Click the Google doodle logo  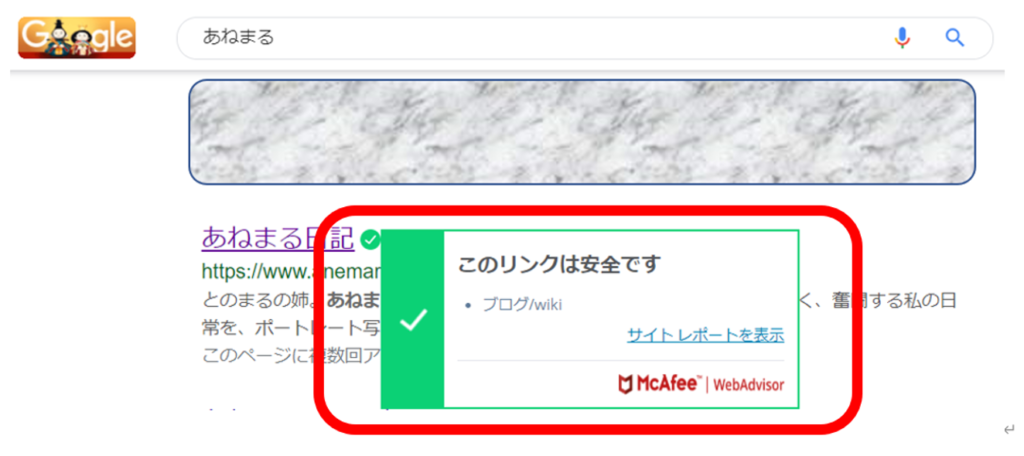[x=77, y=38]
